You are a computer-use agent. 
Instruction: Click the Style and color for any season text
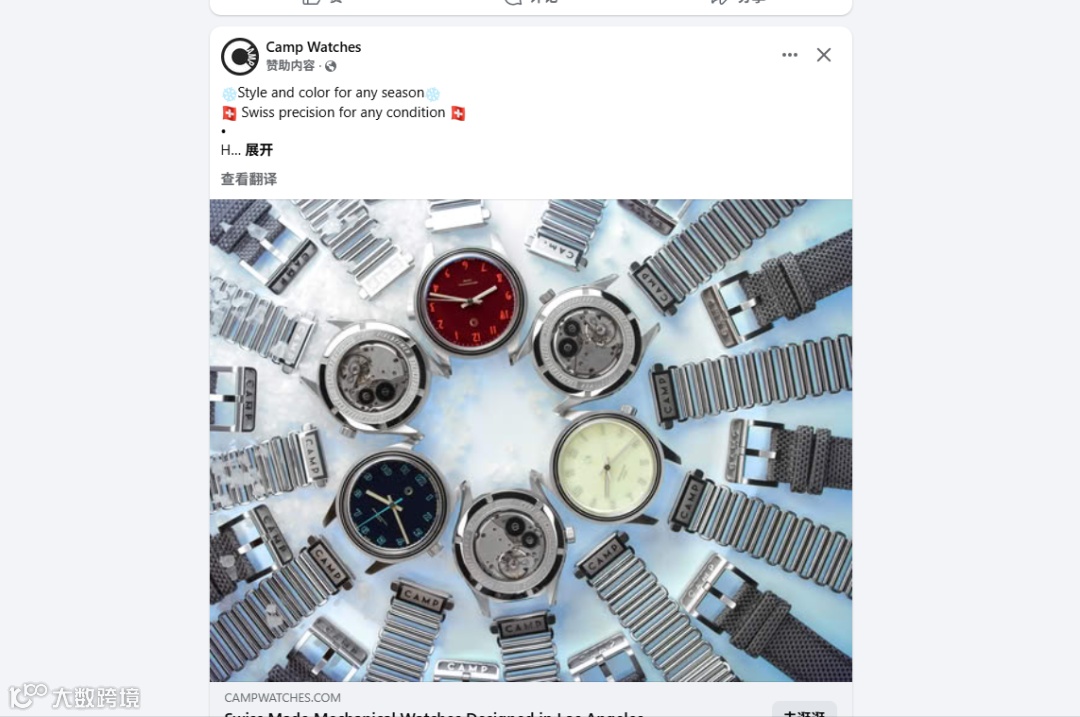pyautogui.click(x=331, y=92)
